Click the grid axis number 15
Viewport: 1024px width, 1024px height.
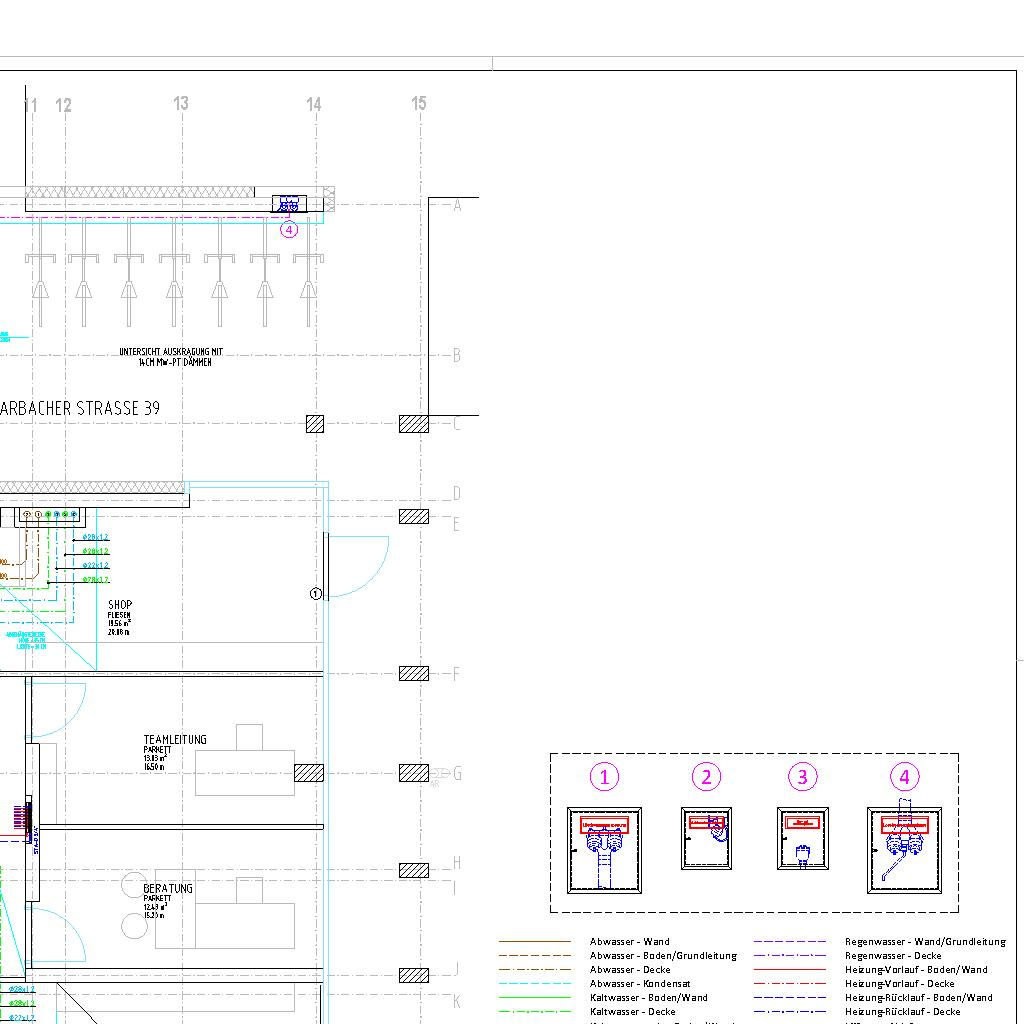419,103
